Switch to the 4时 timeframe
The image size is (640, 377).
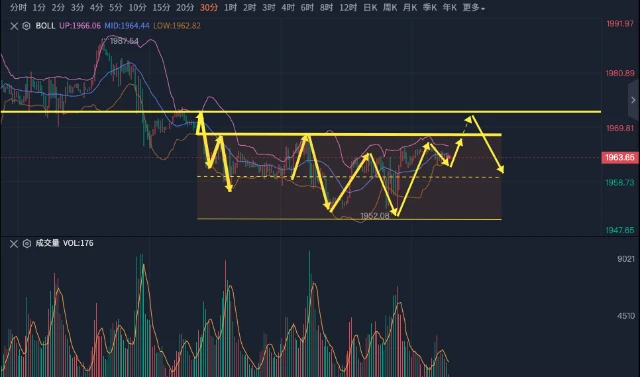(288, 8)
